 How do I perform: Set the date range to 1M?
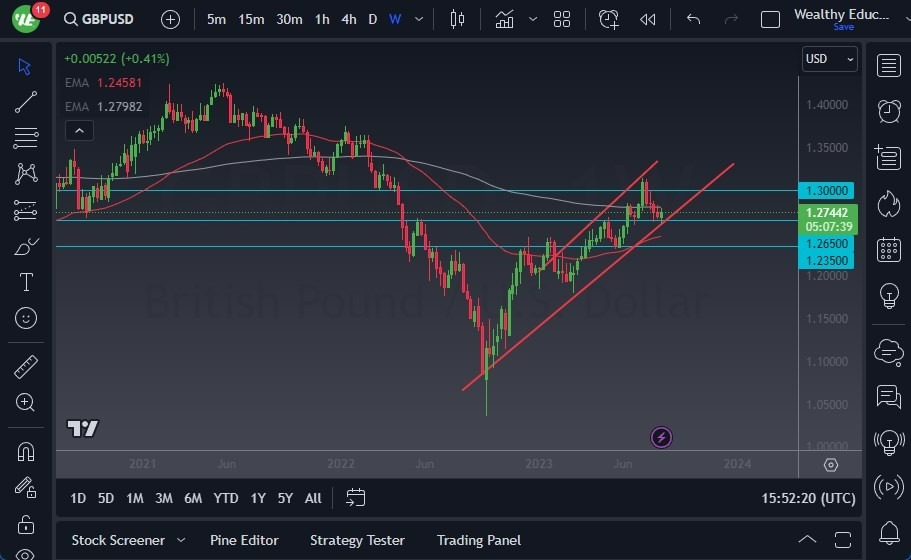135,498
